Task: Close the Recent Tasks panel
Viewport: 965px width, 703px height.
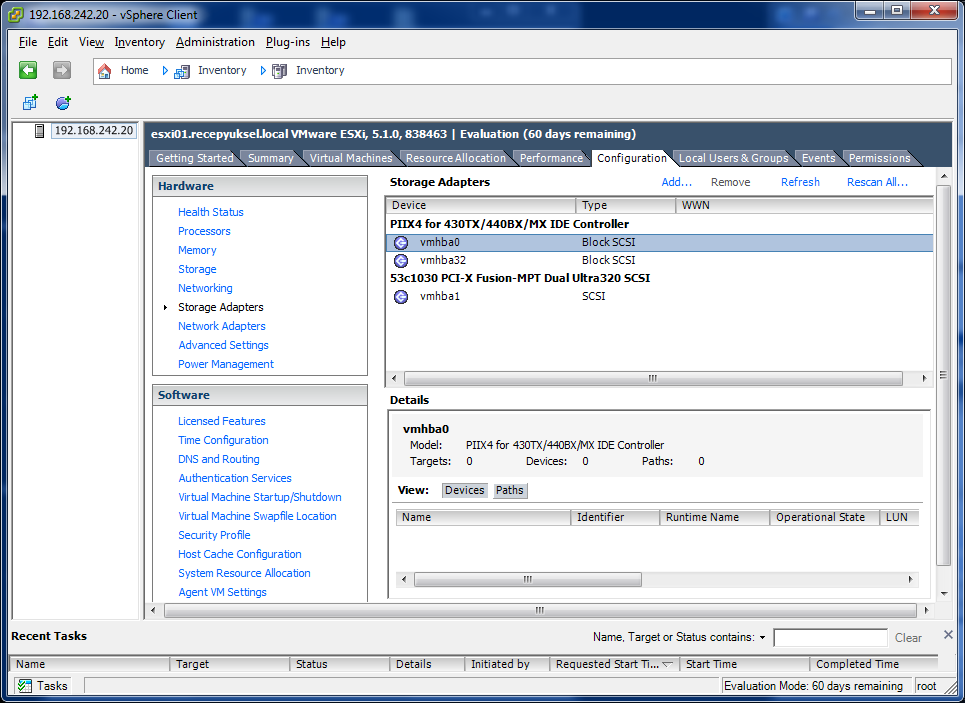Action: pos(948,634)
